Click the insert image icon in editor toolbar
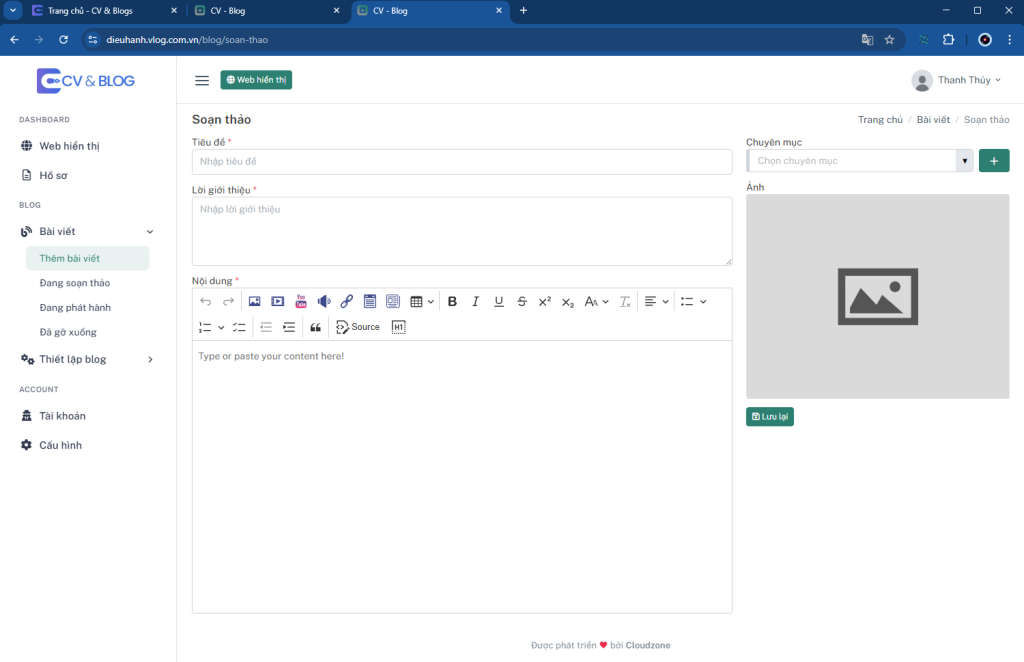Viewport: 1024px width, 662px height. (254, 301)
